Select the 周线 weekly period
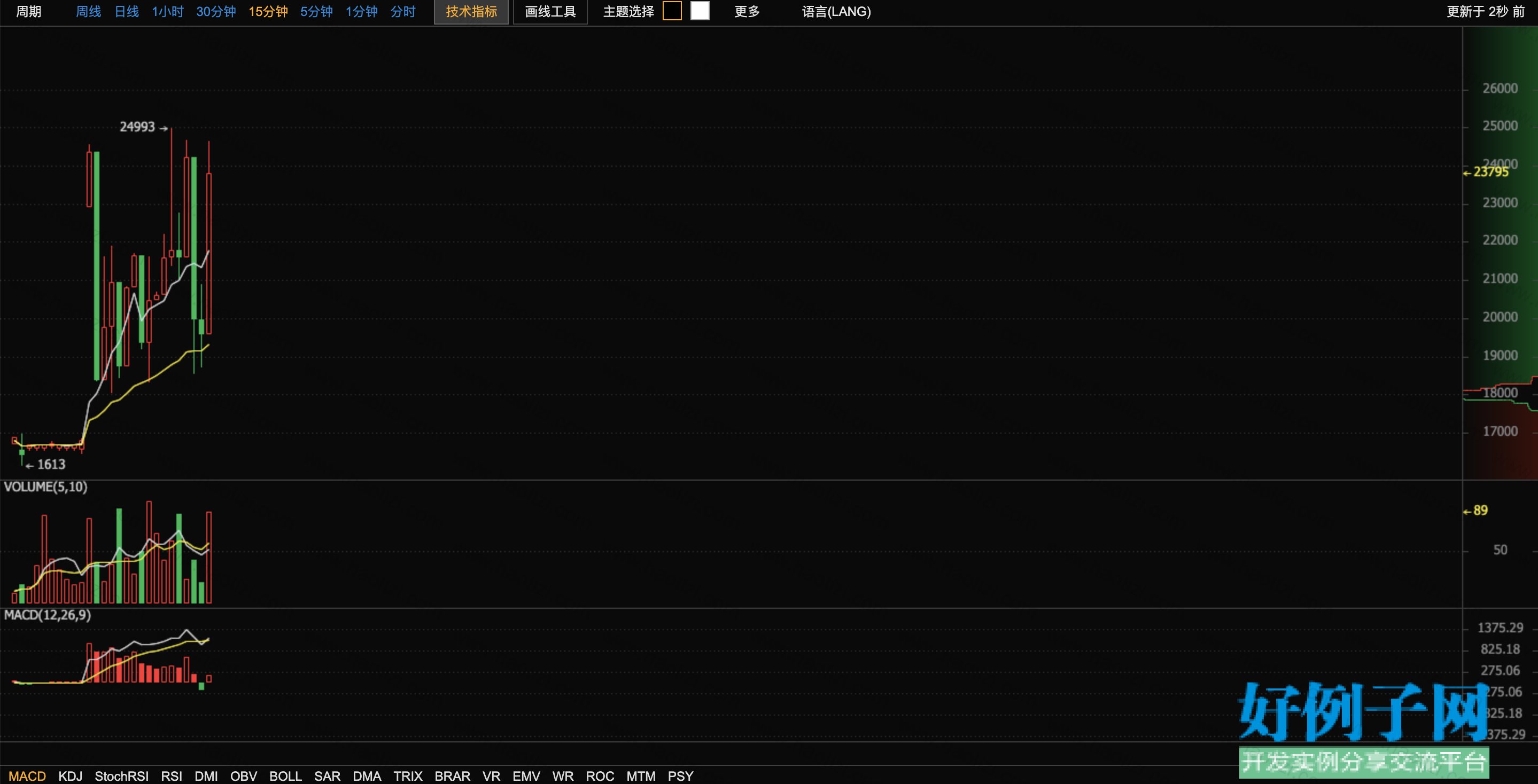 tap(88, 11)
